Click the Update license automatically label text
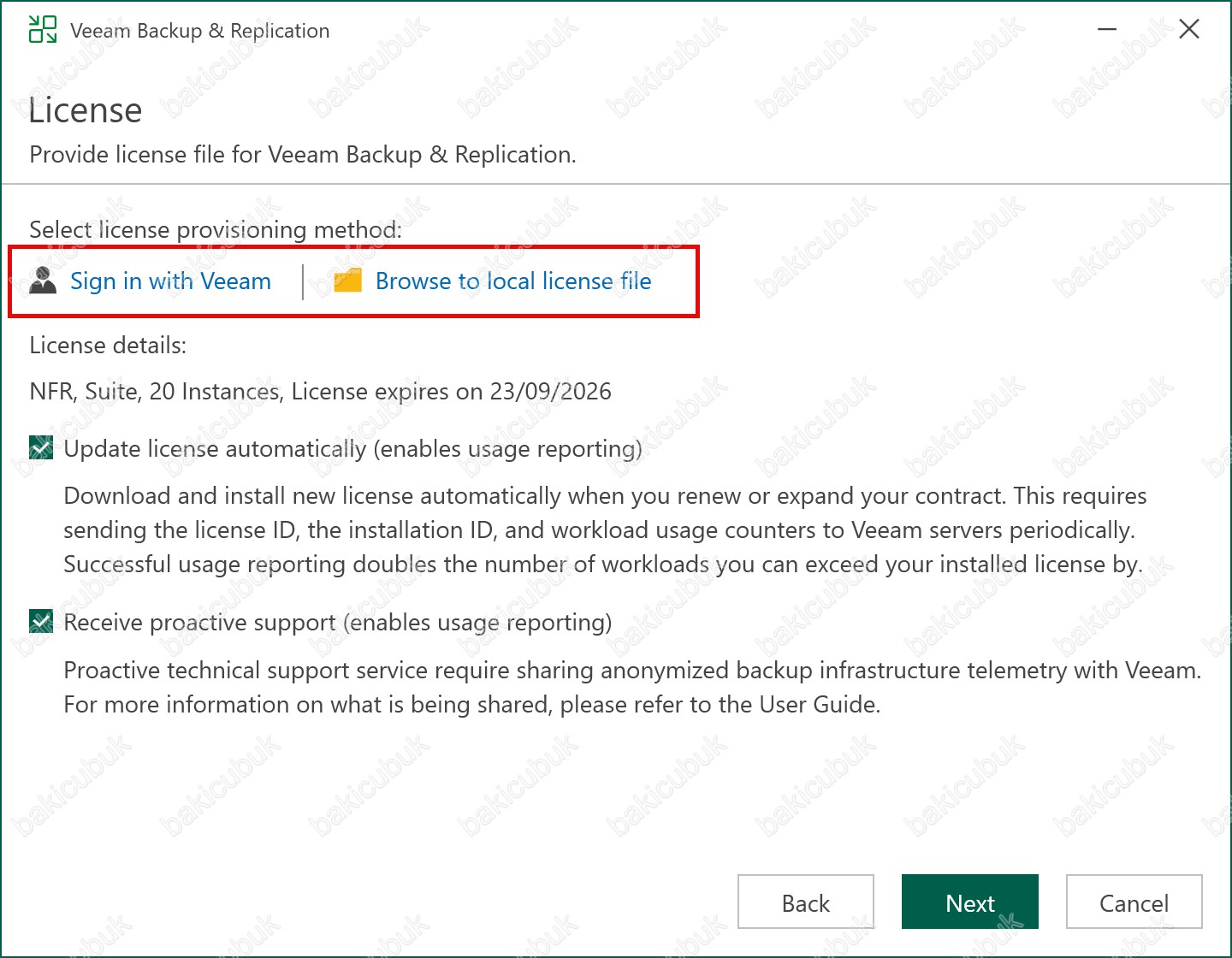Image resolution: width=1232 pixels, height=958 pixels. pyautogui.click(x=352, y=449)
